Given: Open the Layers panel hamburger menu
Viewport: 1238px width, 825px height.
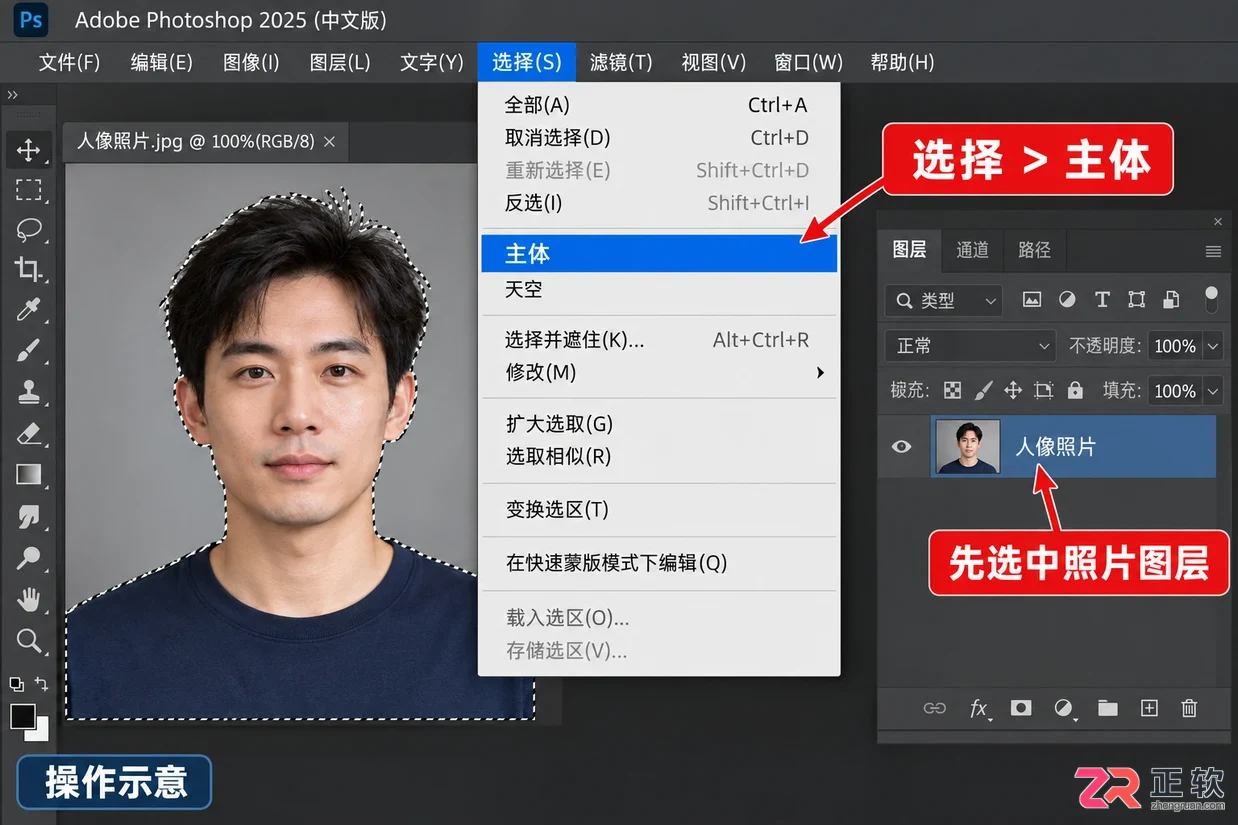Looking at the screenshot, I should (1213, 251).
